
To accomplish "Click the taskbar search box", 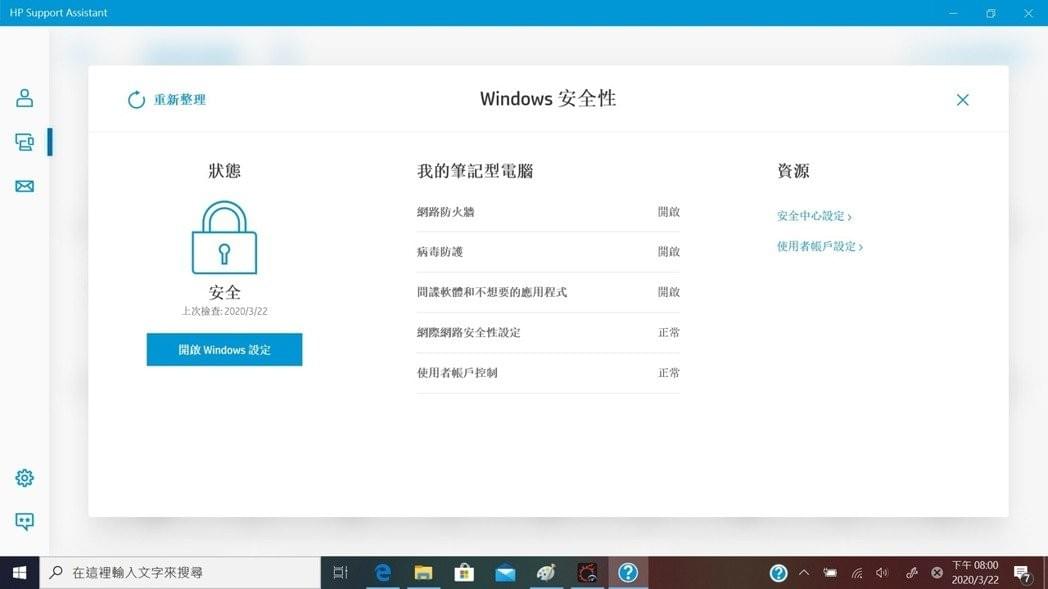I will [x=180, y=573].
